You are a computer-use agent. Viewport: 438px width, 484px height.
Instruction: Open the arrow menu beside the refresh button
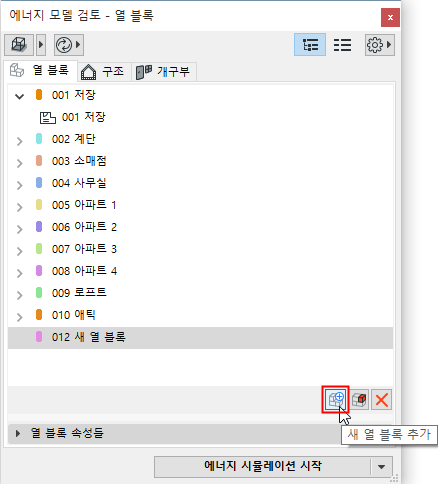(78, 45)
